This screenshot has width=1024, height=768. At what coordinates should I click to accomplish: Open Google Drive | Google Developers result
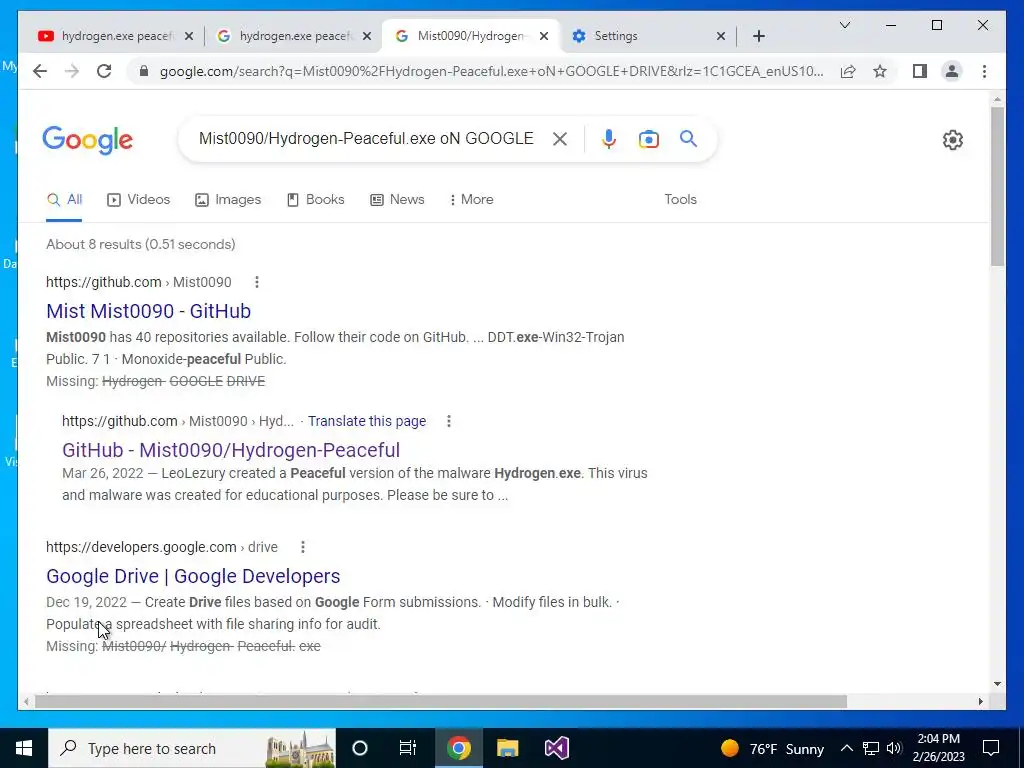click(193, 576)
